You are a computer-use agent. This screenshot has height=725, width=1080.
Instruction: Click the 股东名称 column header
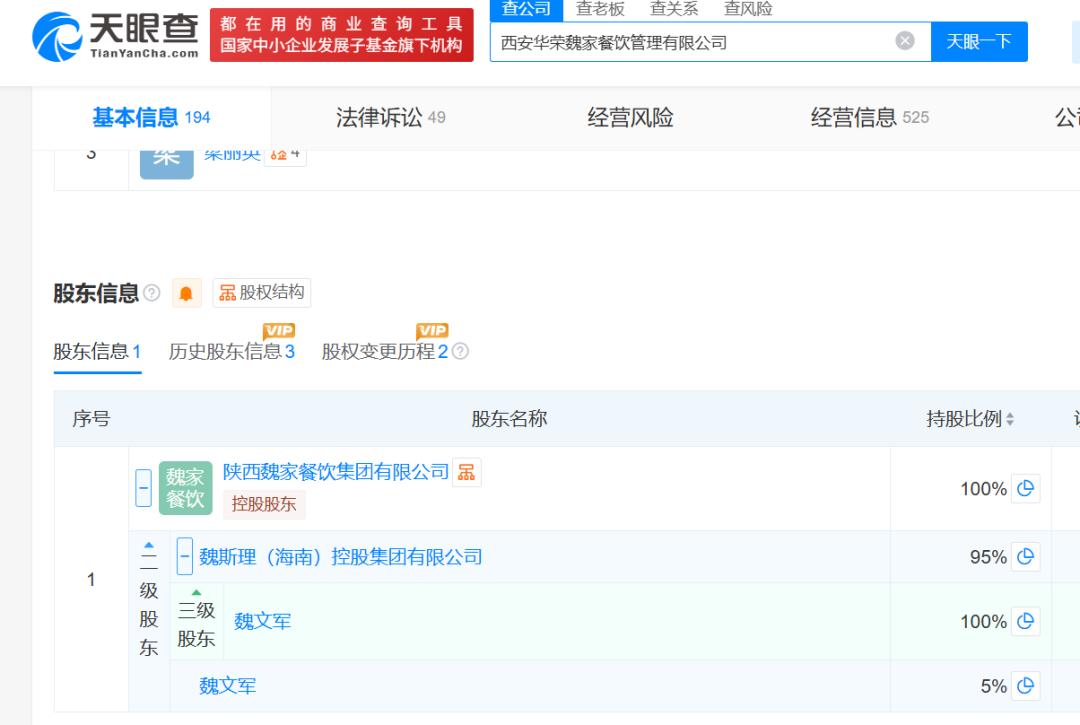pyautogui.click(x=509, y=419)
